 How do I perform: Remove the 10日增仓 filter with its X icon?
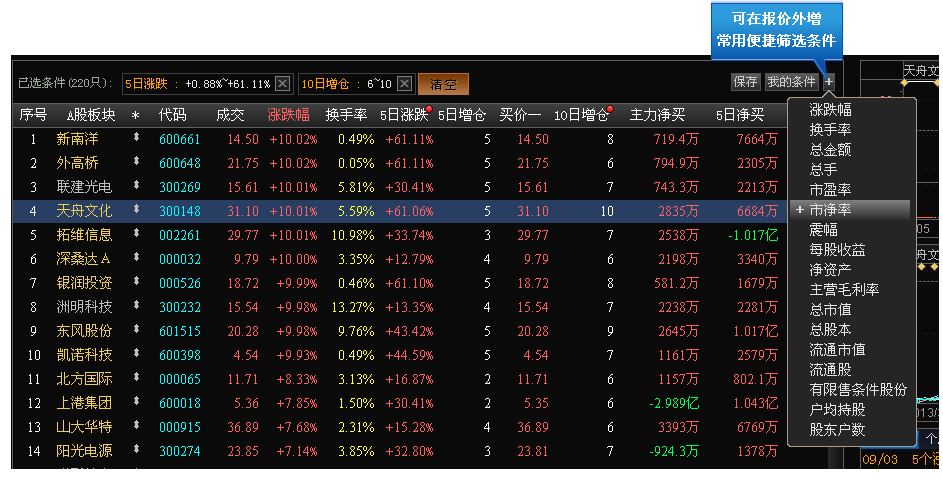[405, 84]
